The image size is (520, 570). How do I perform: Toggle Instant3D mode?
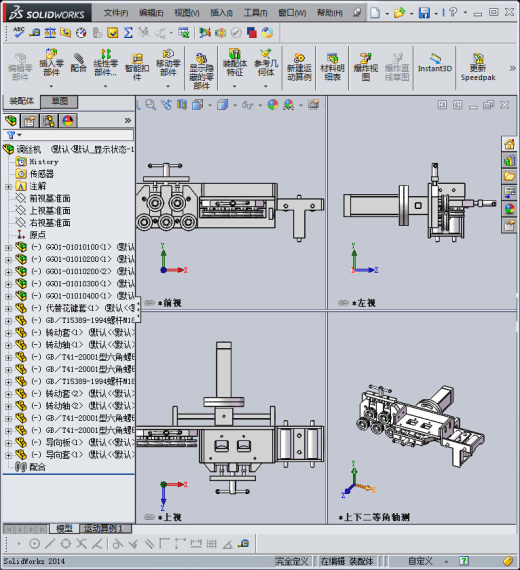click(435, 63)
